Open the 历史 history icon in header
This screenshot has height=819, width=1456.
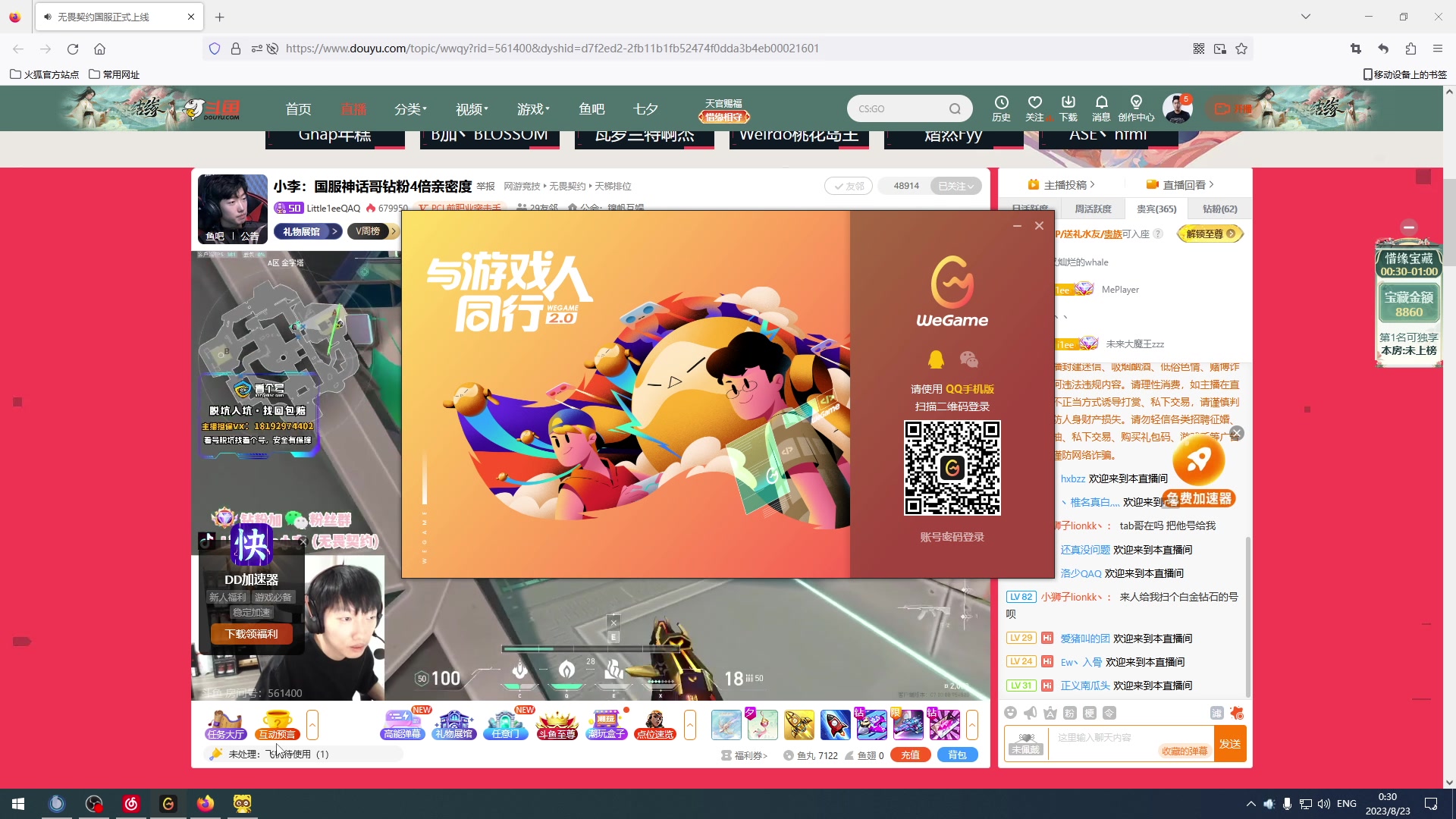[x=1001, y=108]
